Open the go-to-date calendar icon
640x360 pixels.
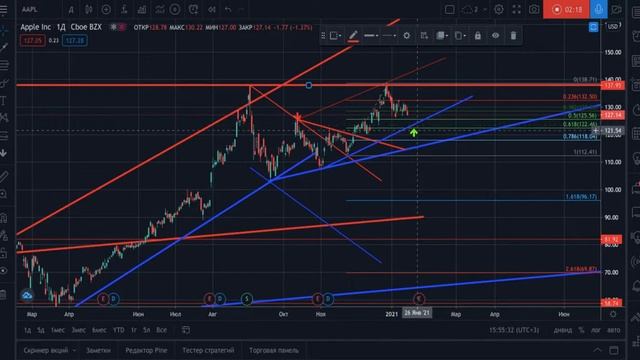click(186, 330)
